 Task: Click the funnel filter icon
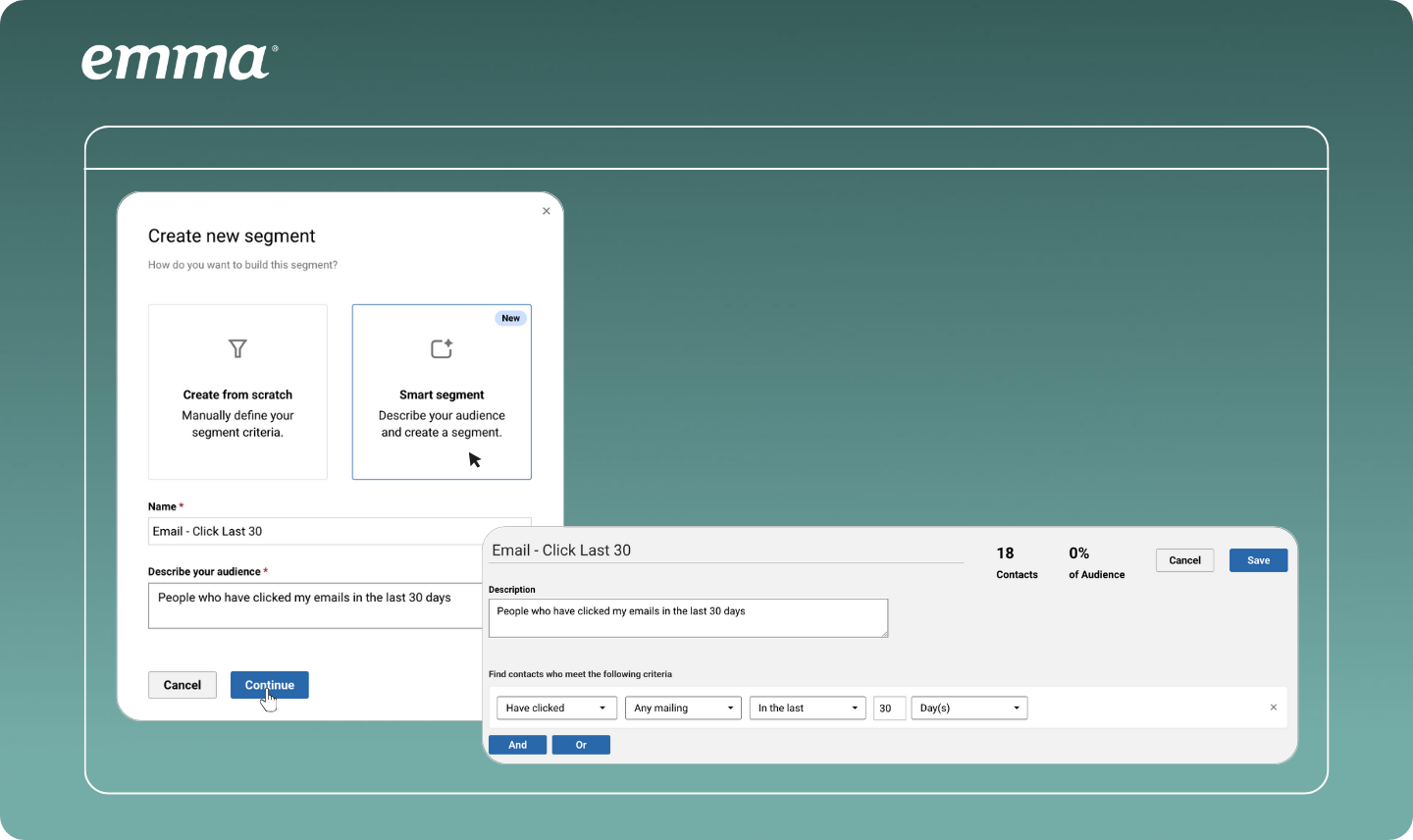pyautogui.click(x=237, y=348)
